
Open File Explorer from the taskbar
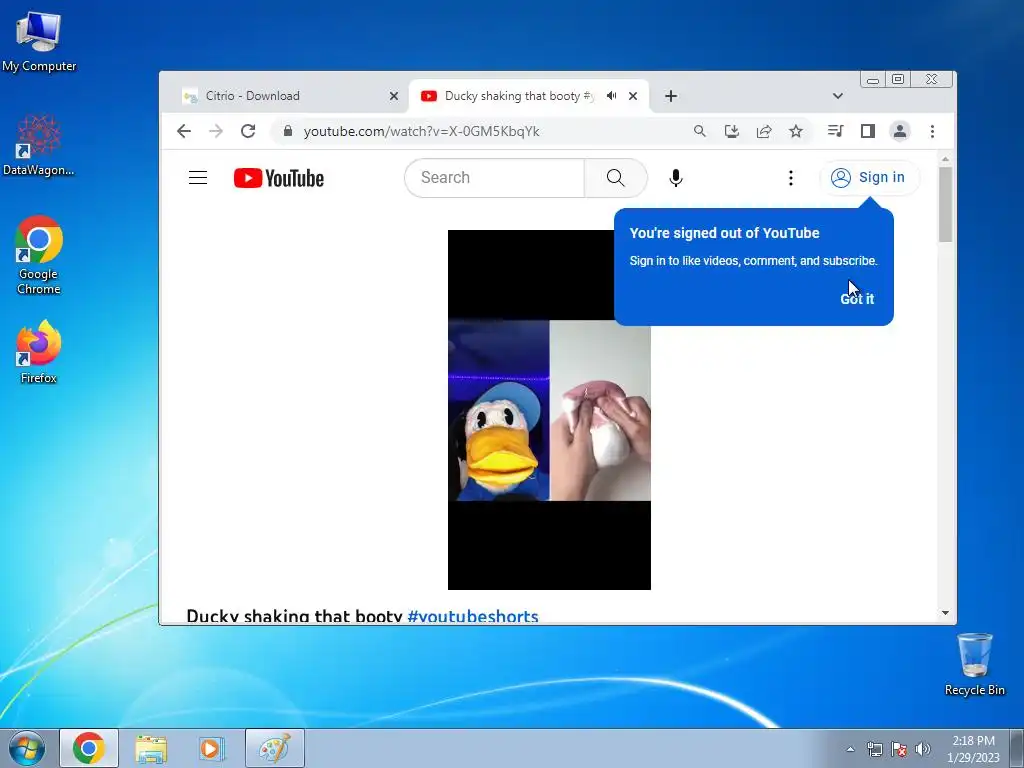point(151,748)
